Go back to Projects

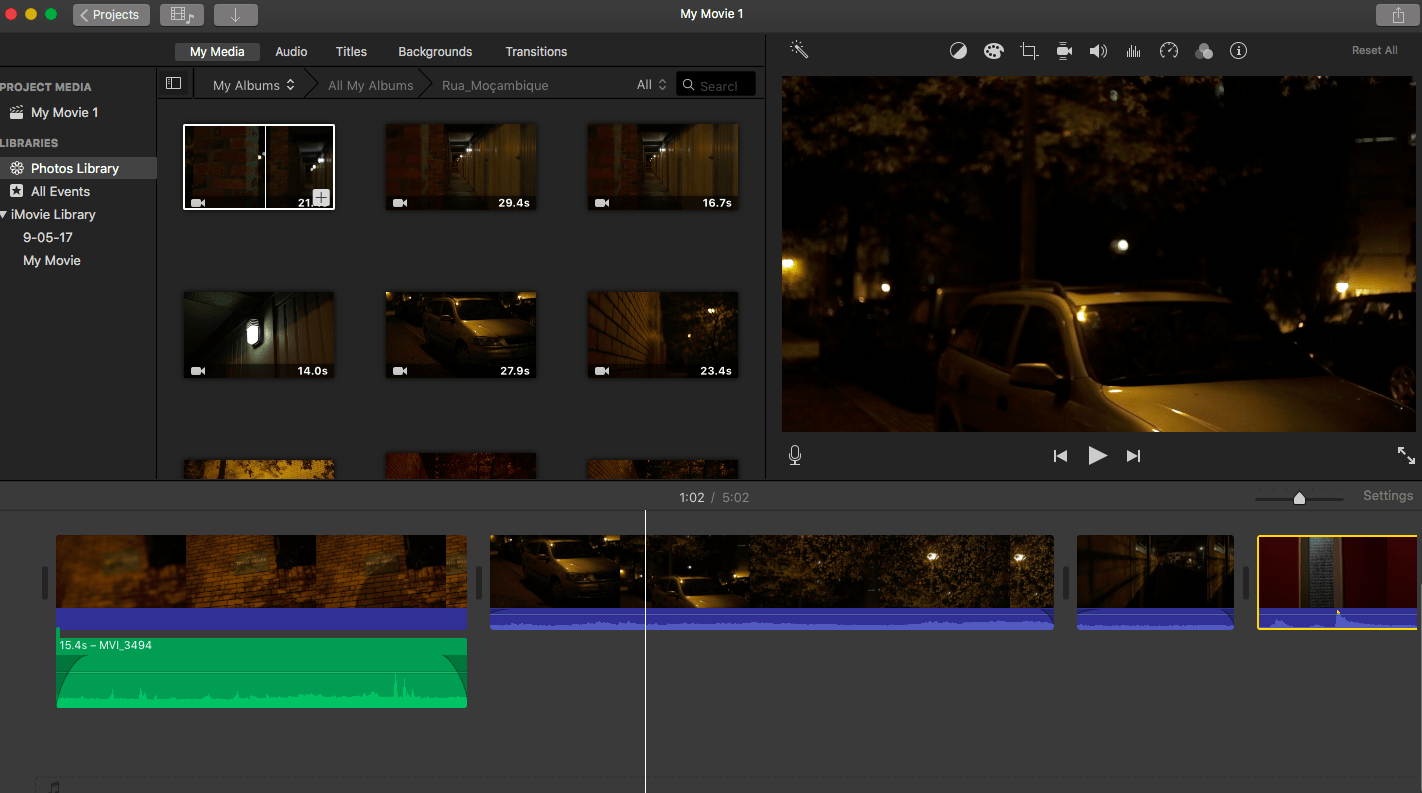click(x=111, y=15)
